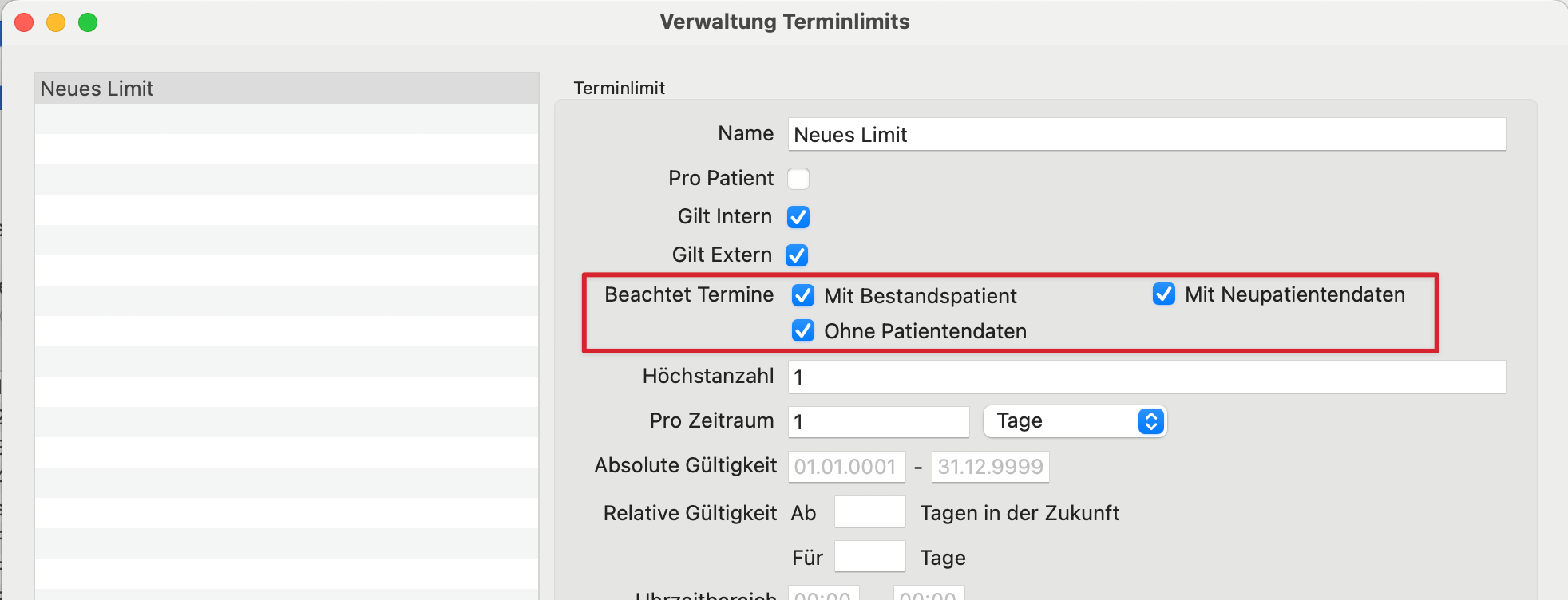Screen dimensions: 1568x600
Task: Click the blue dropdown arrows beside Tage
Action: pos(1150,421)
